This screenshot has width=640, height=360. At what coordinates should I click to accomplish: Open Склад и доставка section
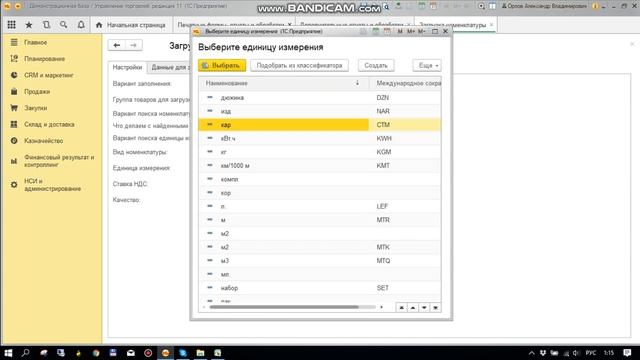coord(49,124)
